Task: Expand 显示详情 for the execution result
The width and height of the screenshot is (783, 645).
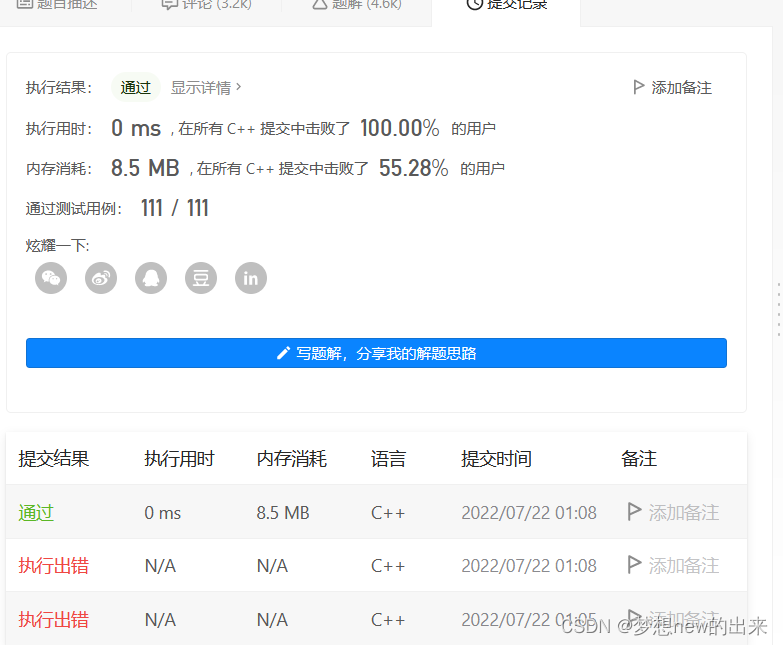Action: (206, 87)
